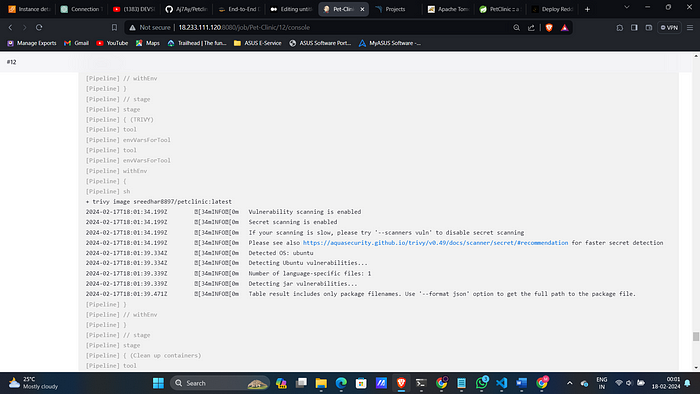The width and height of the screenshot is (700, 394).
Task: Open the Manage Exports bookmark
Action: click(31, 43)
